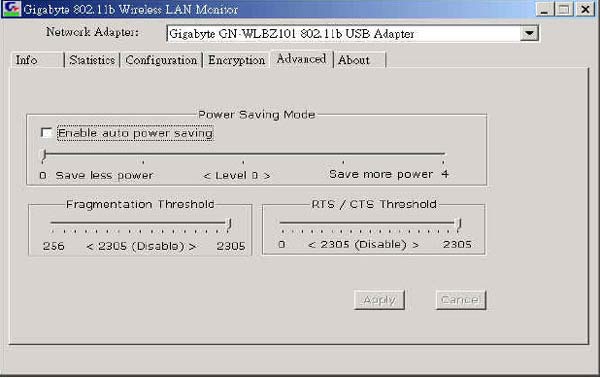Image resolution: width=600 pixels, height=378 pixels.
Task: Click the Cancel button
Action: pos(461,300)
